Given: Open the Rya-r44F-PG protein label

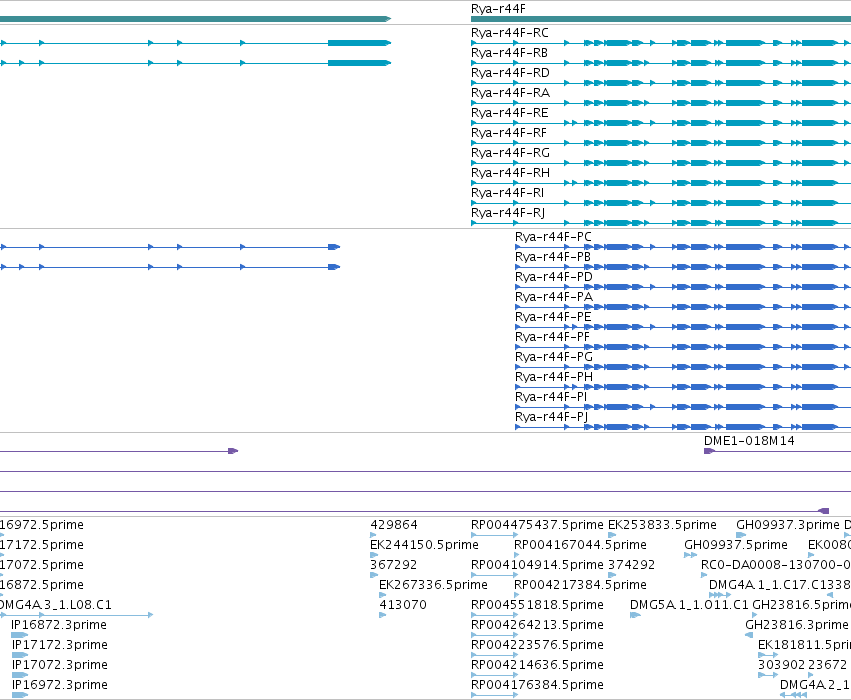Looking at the screenshot, I should [x=554, y=358].
